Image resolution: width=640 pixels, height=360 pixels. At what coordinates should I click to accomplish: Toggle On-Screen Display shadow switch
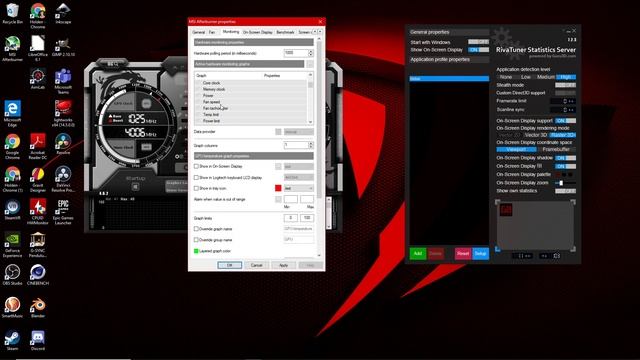[x=565, y=158]
